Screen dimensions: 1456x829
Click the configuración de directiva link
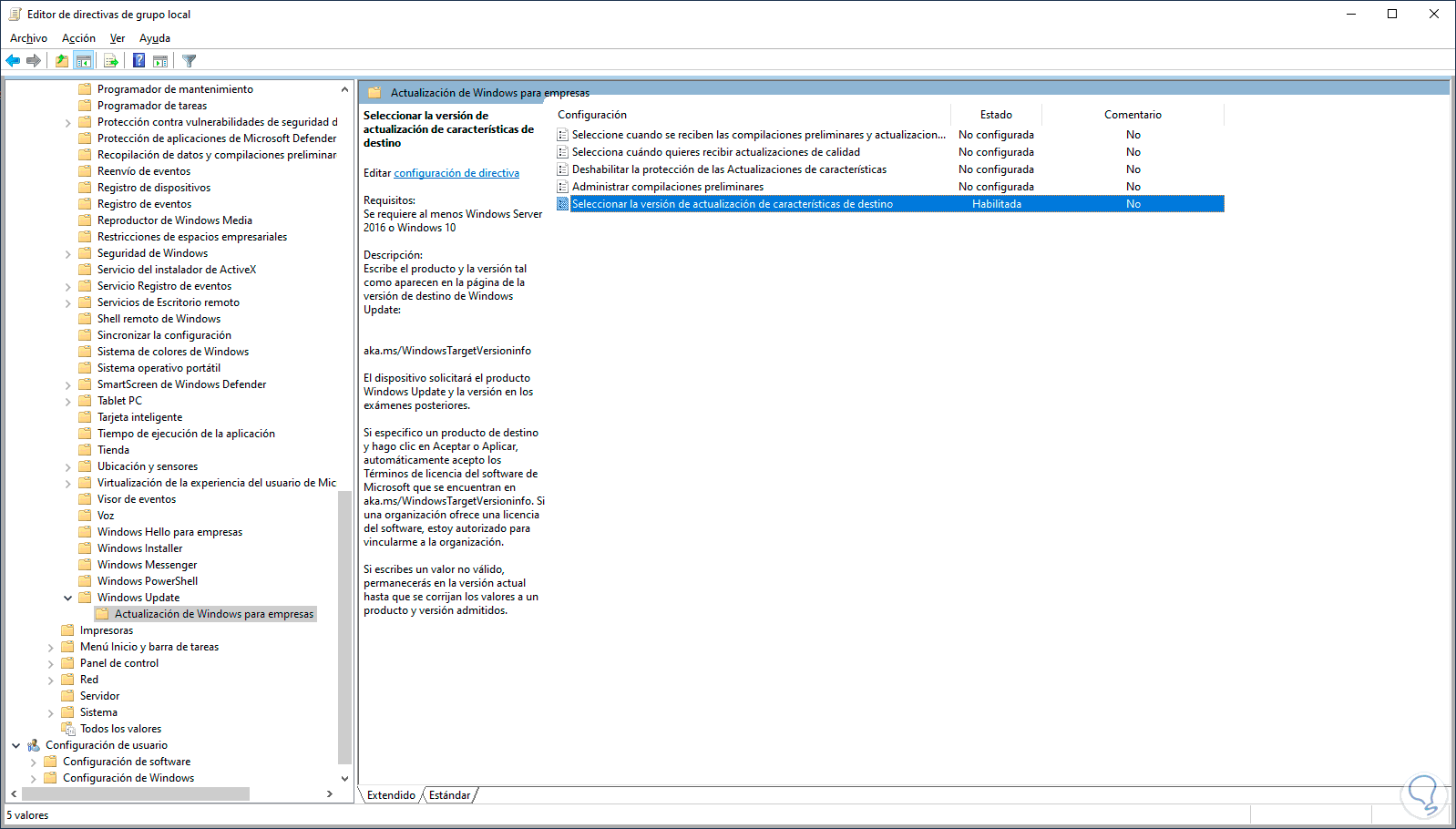point(456,173)
